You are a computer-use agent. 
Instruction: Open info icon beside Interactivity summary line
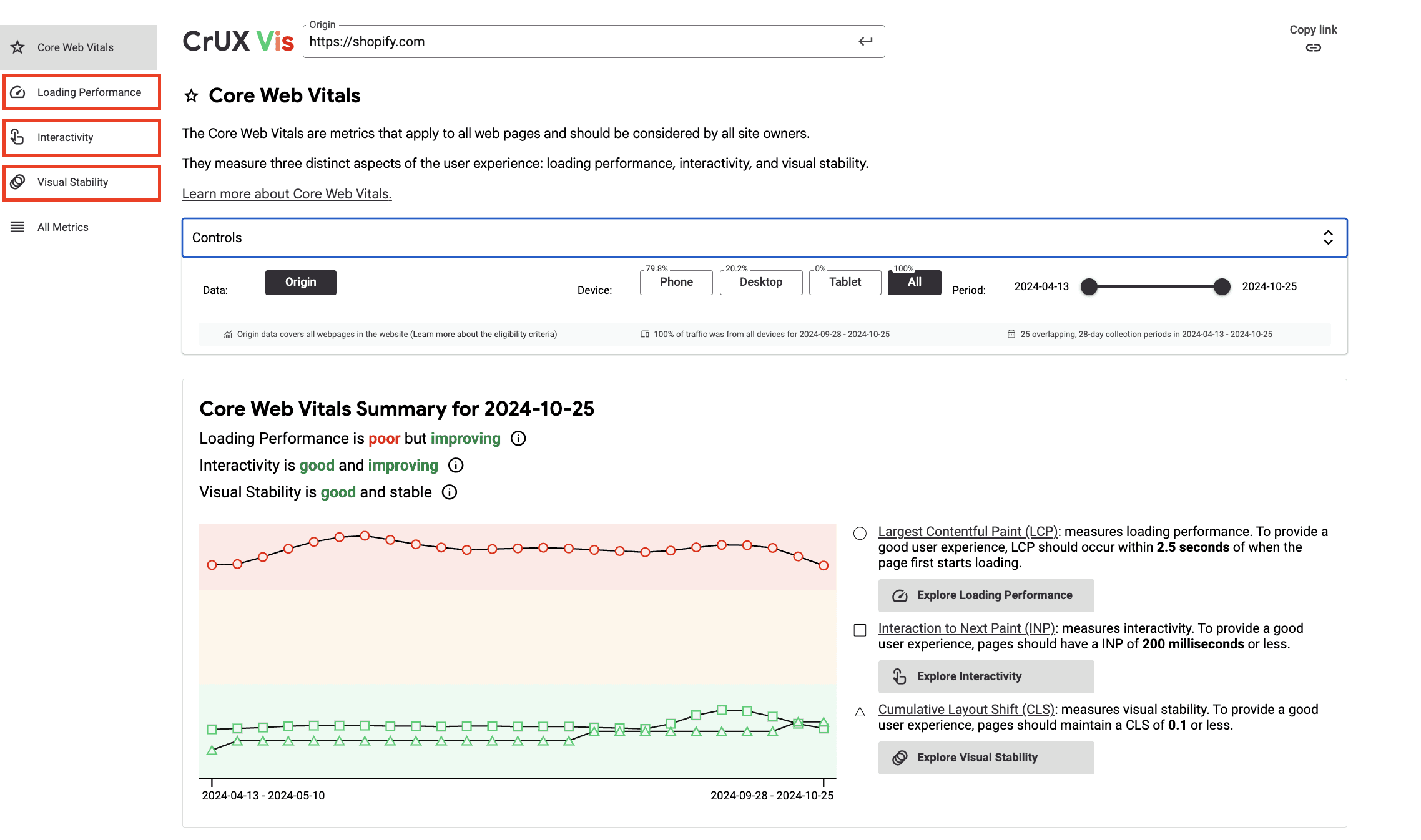tap(456, 466)
